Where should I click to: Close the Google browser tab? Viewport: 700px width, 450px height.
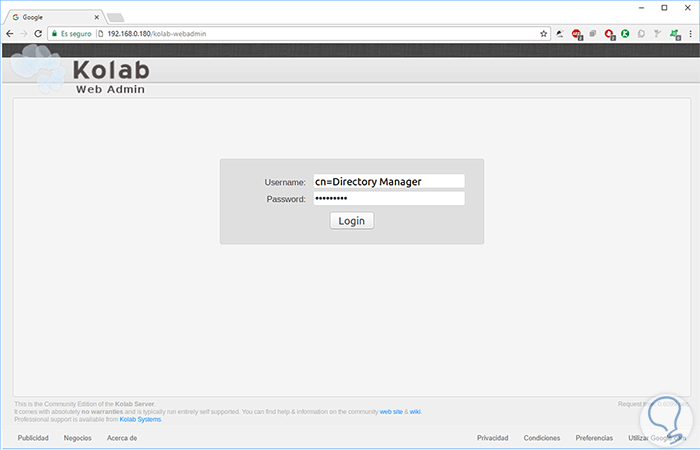pos(96,17)
